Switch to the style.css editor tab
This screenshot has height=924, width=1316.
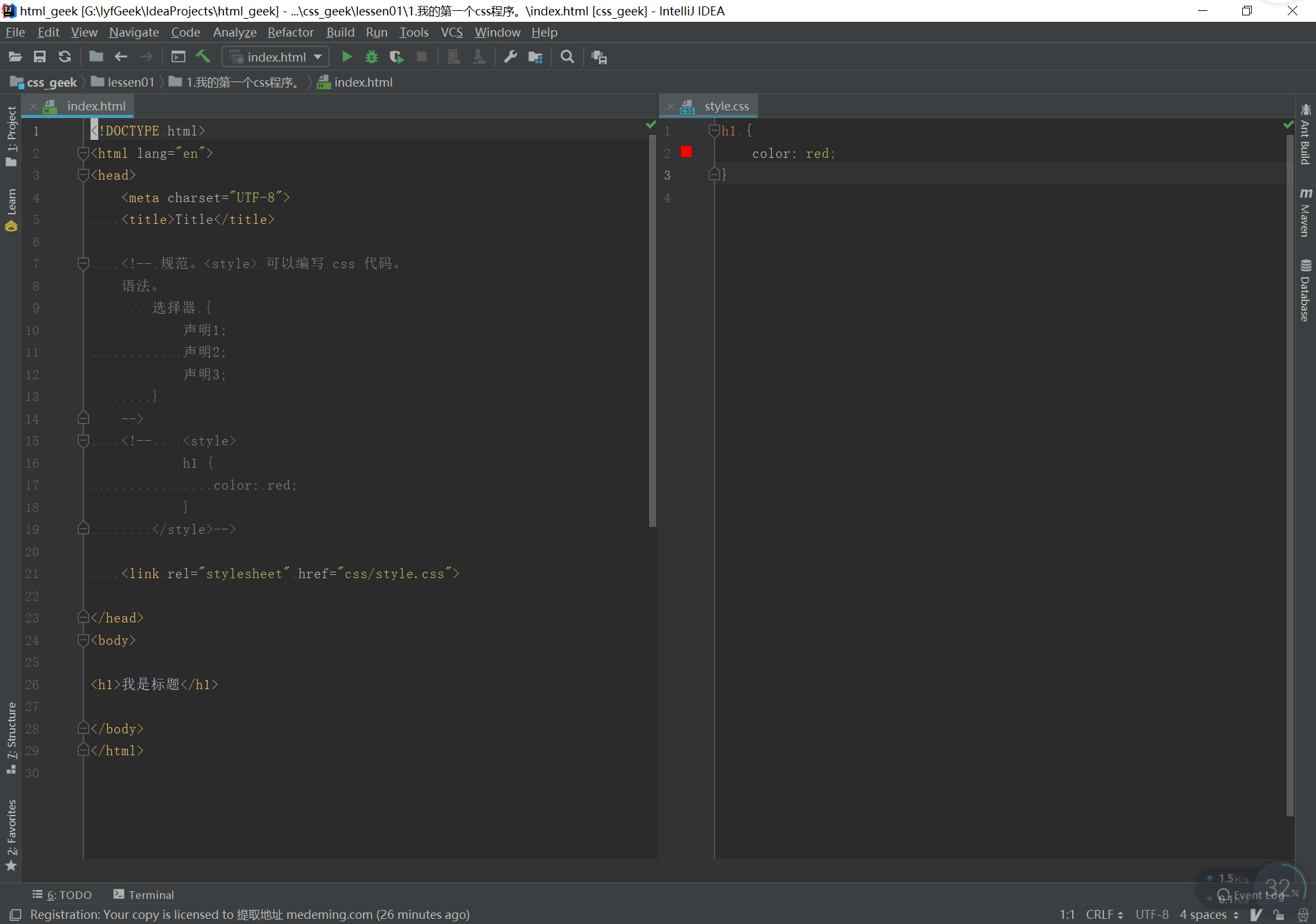click(727, 106)
